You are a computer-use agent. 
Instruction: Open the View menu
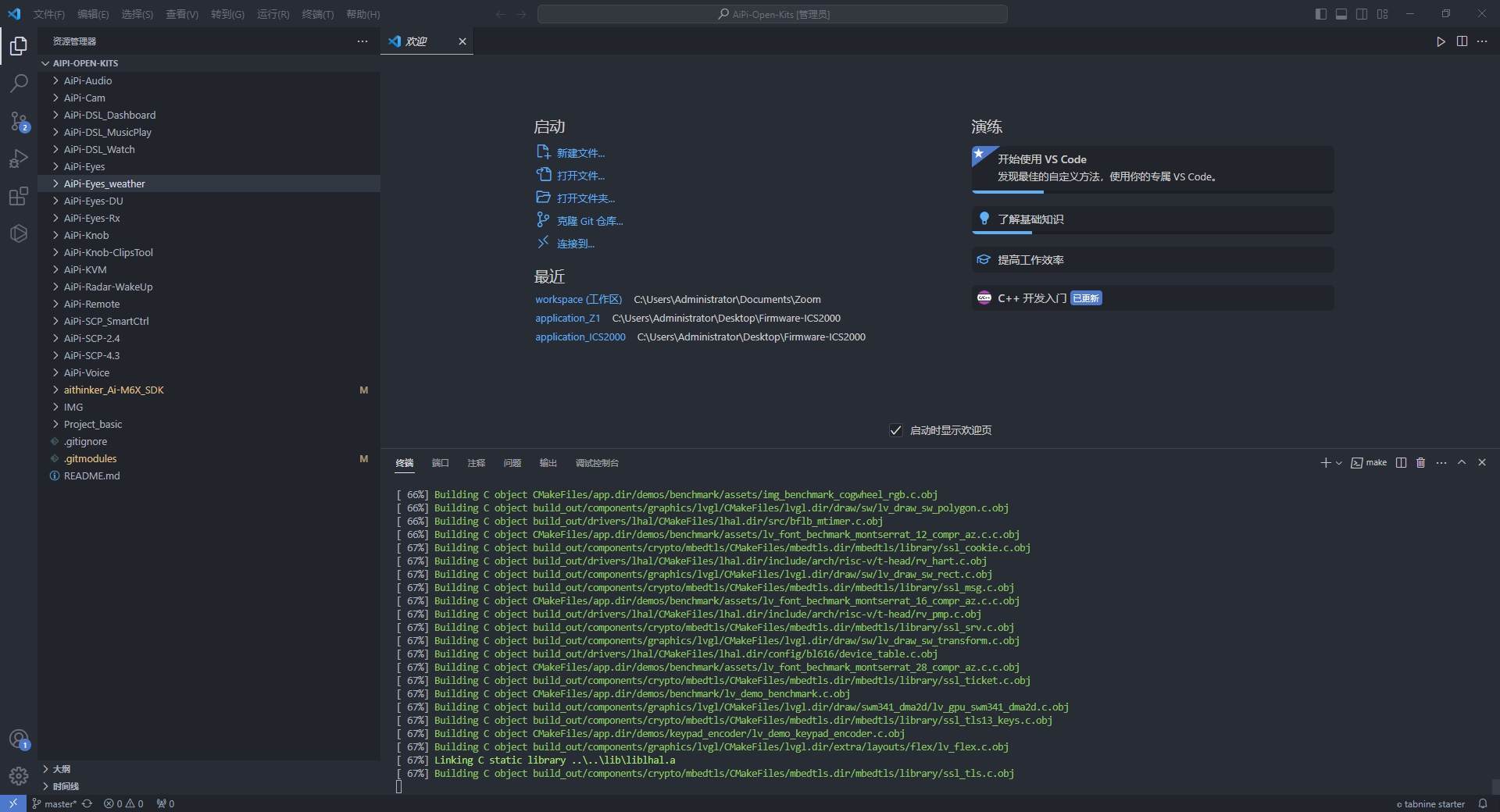point(181,14)
